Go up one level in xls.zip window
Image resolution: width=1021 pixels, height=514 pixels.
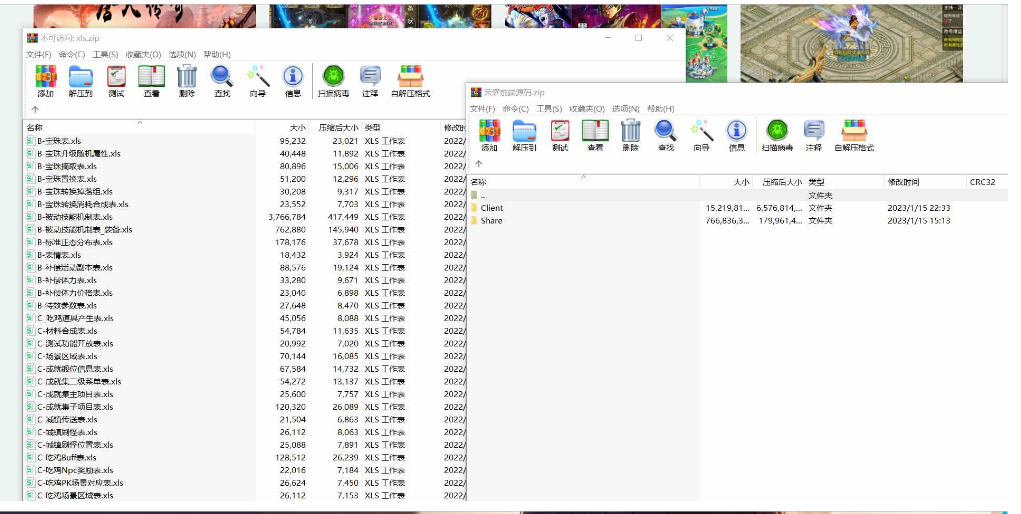tap(35, 109)
